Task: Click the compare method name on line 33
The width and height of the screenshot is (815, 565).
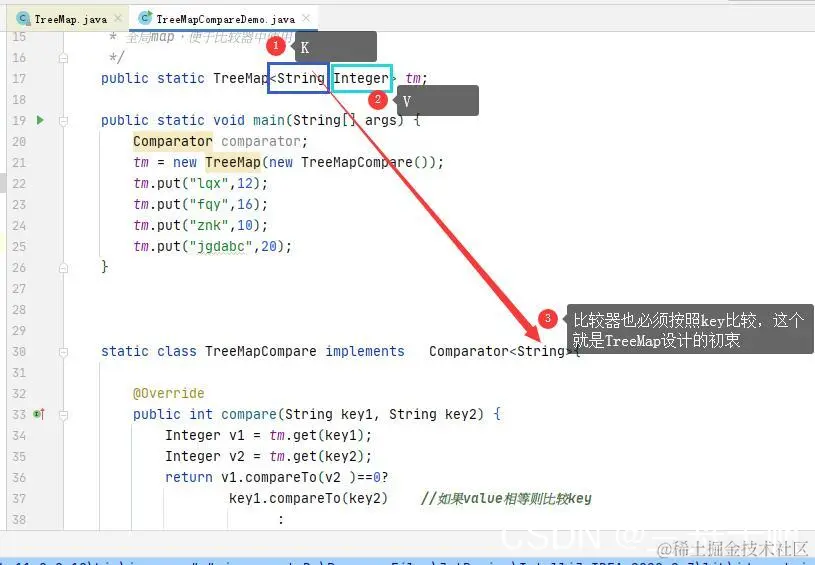Action: pyautogui.click(x=249, y=414)
